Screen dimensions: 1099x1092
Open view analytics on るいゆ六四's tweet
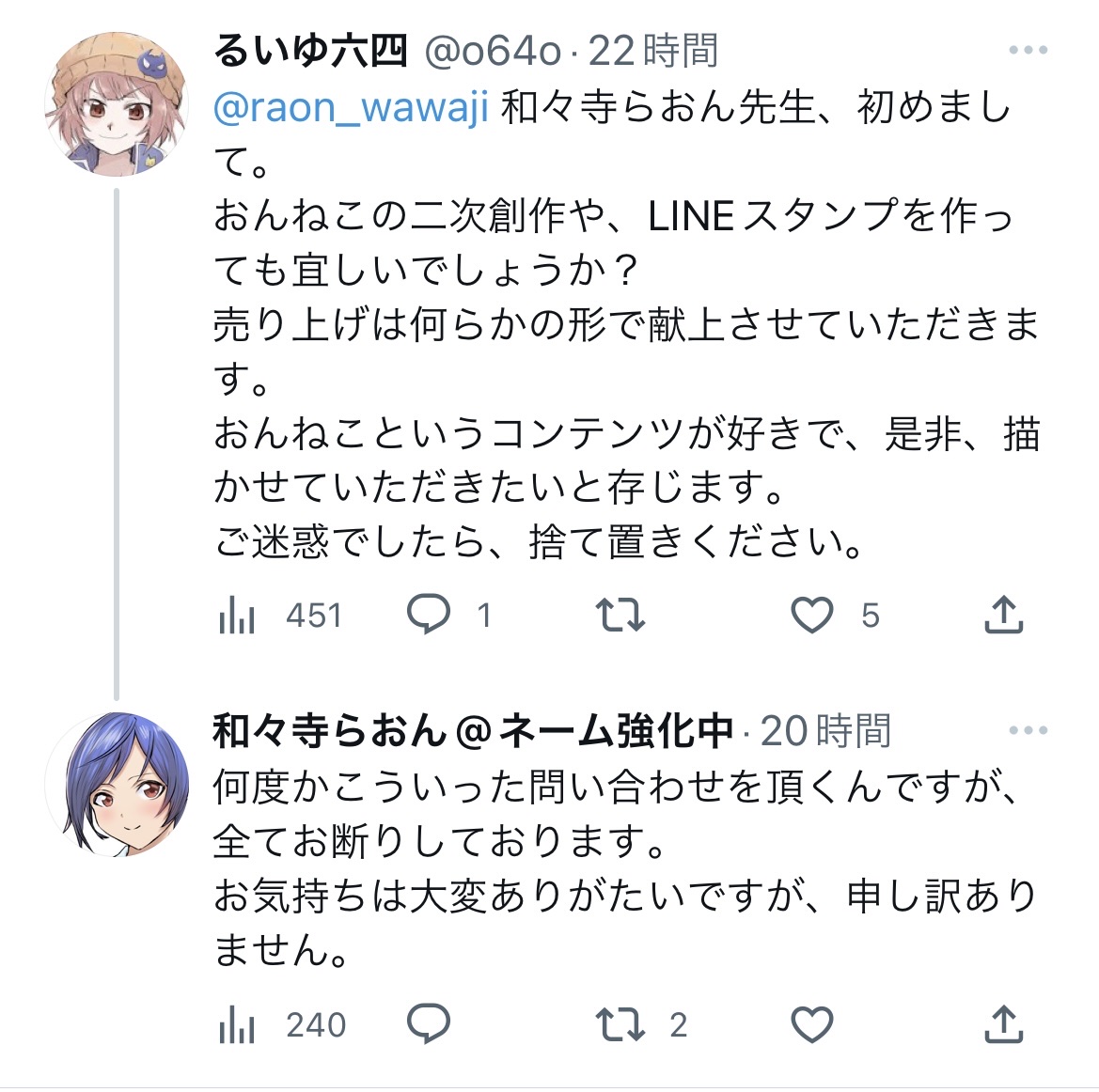tap(237, 616)
